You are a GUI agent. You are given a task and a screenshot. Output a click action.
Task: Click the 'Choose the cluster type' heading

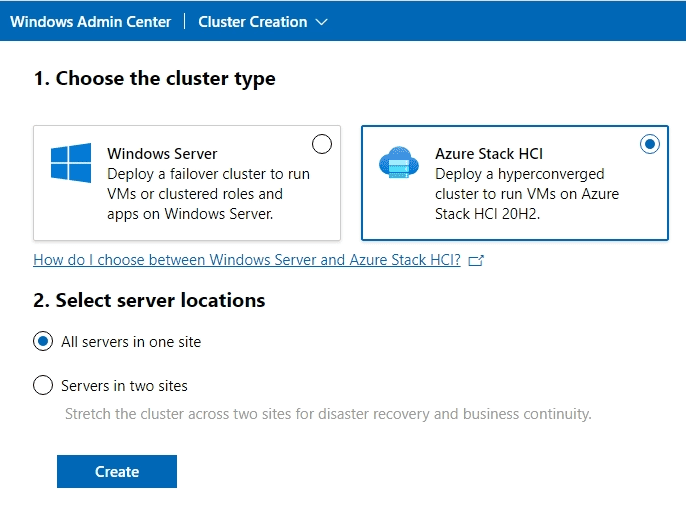point(154,78)
